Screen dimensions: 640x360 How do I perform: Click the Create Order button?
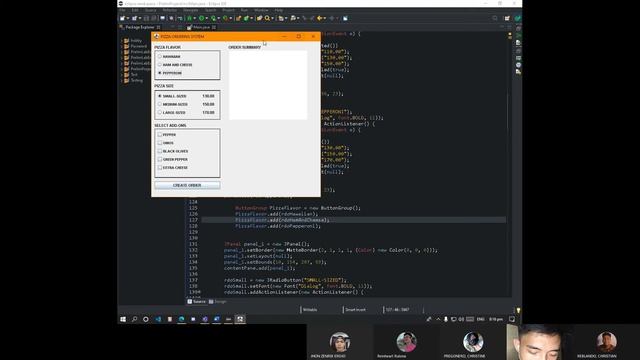[187, 185]
